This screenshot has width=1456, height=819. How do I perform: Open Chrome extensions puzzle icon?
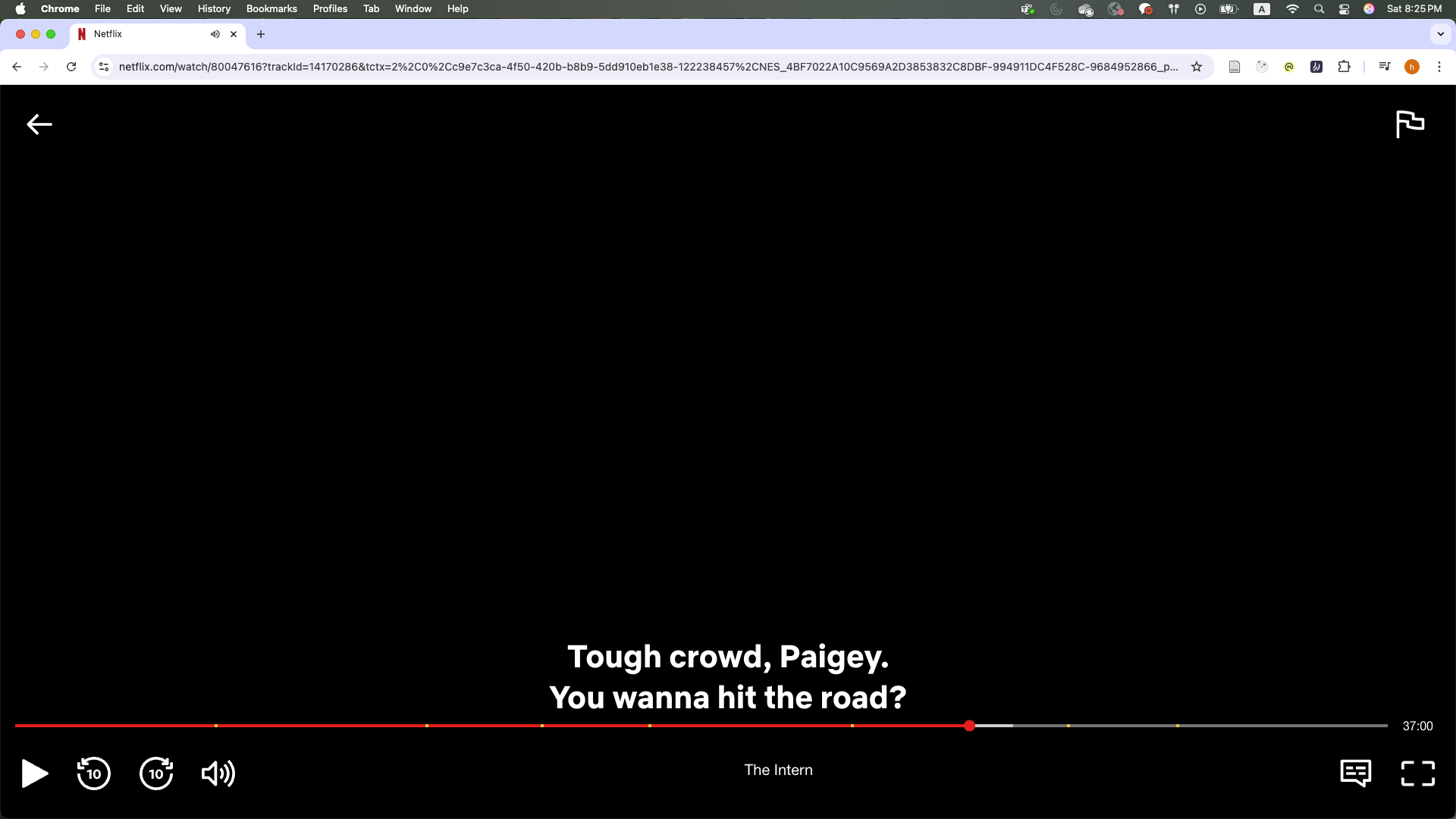(x=1344, y=67)
